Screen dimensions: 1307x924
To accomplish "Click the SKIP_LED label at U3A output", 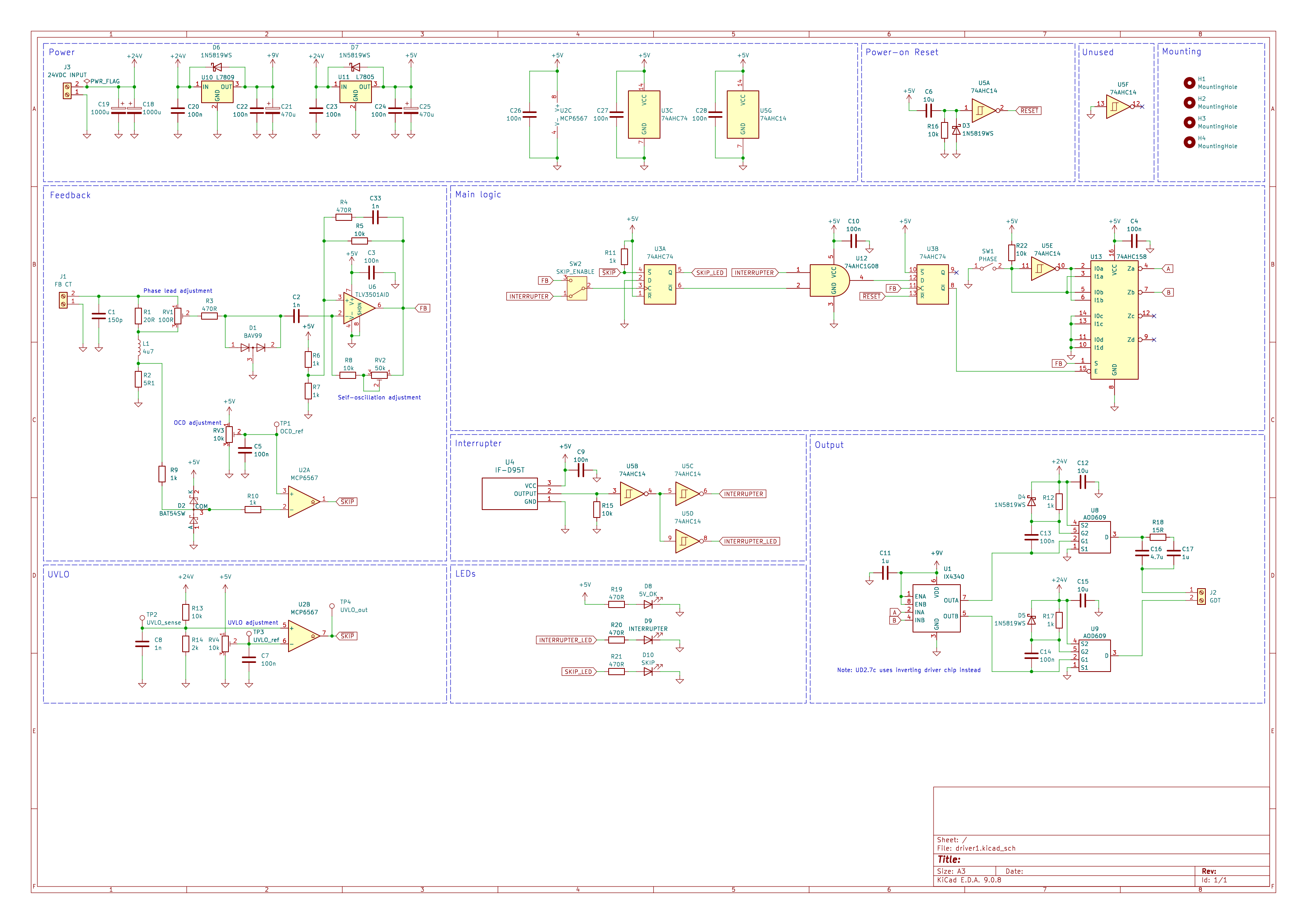I will click(709, 273).
